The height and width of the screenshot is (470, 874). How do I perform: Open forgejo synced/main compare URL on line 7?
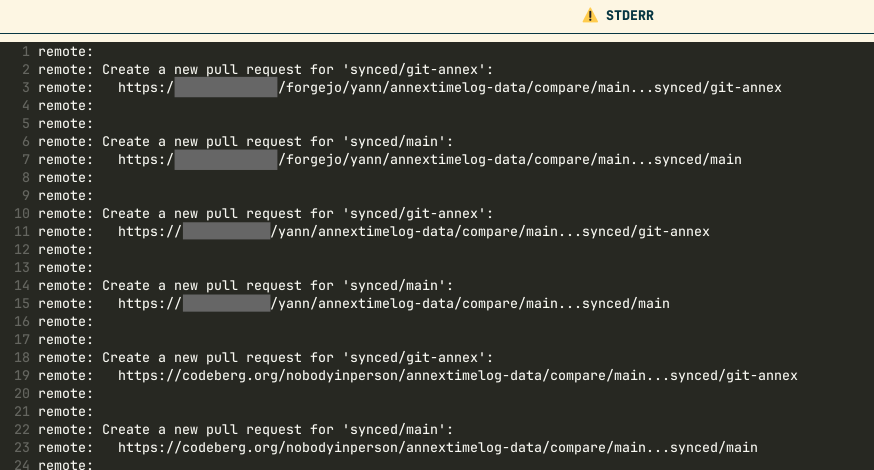(x=430, y=159)
